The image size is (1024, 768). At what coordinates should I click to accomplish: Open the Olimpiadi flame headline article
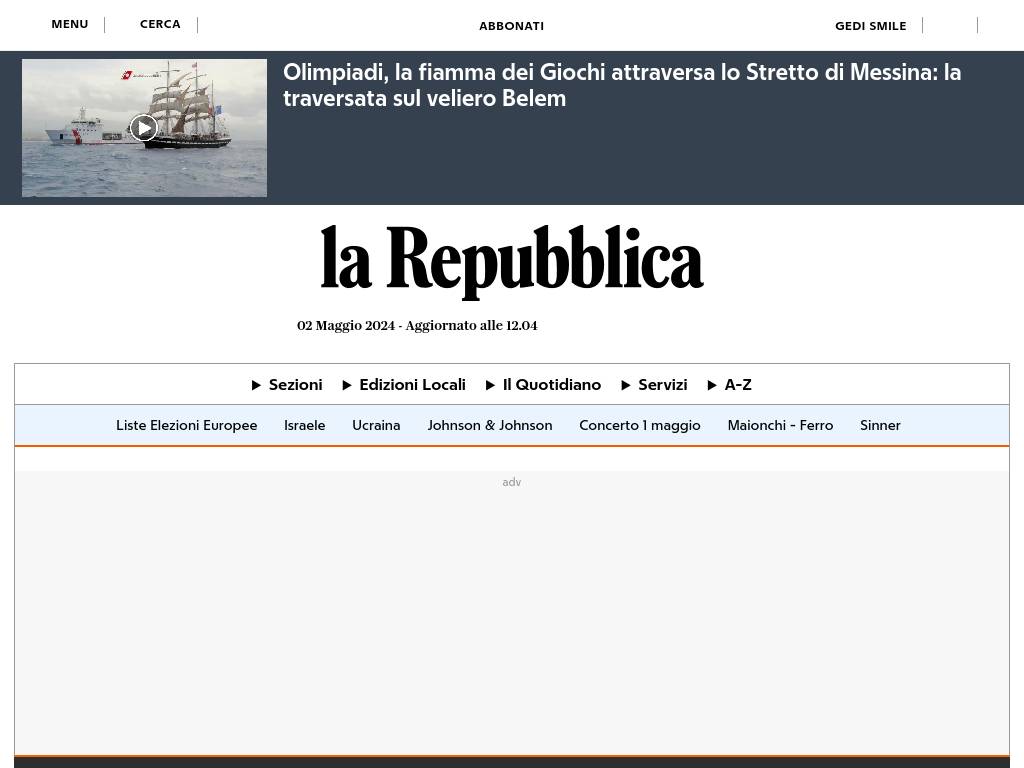point(621,85)
